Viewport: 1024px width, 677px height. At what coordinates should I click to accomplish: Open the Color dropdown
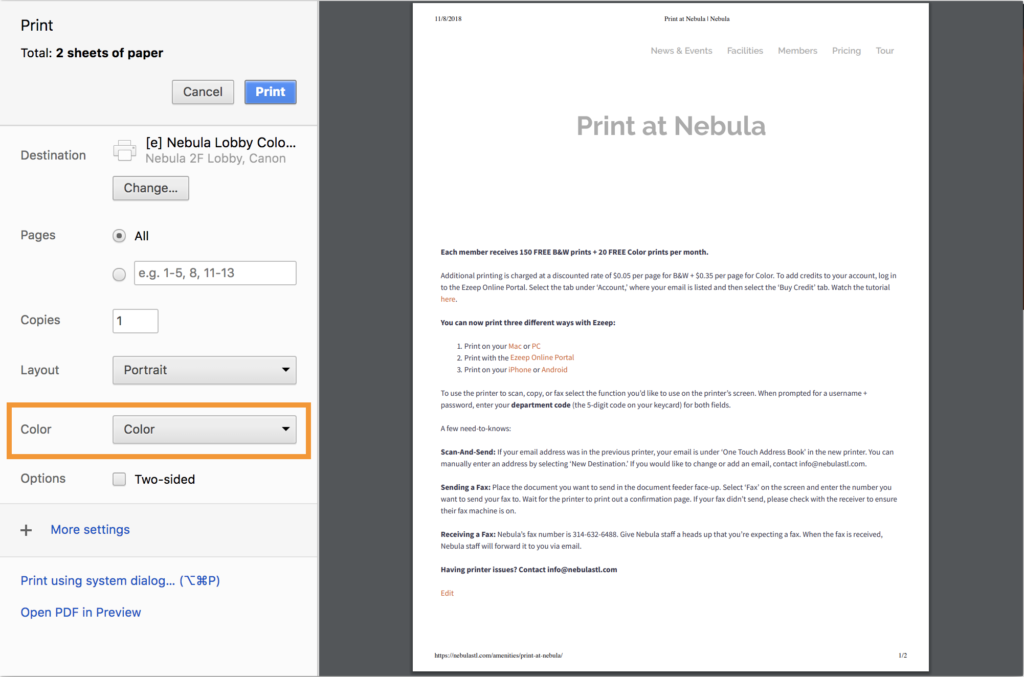204,429
